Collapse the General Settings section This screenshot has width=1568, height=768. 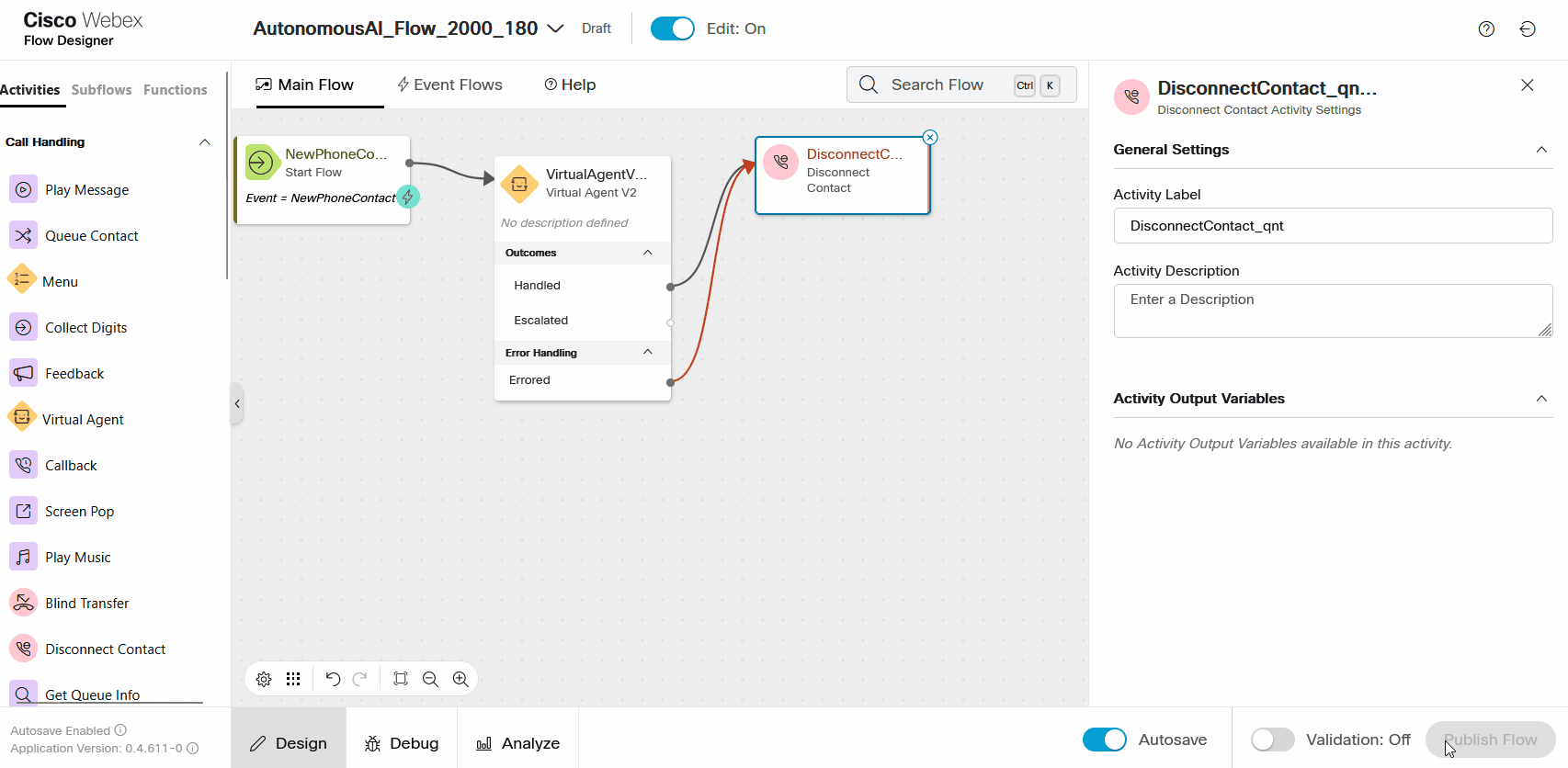coord(1541,150)
